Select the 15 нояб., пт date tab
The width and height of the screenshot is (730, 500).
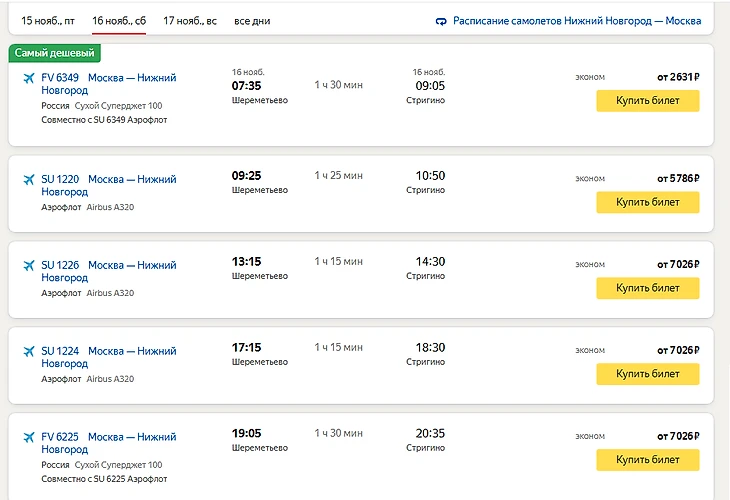[49, 20]
